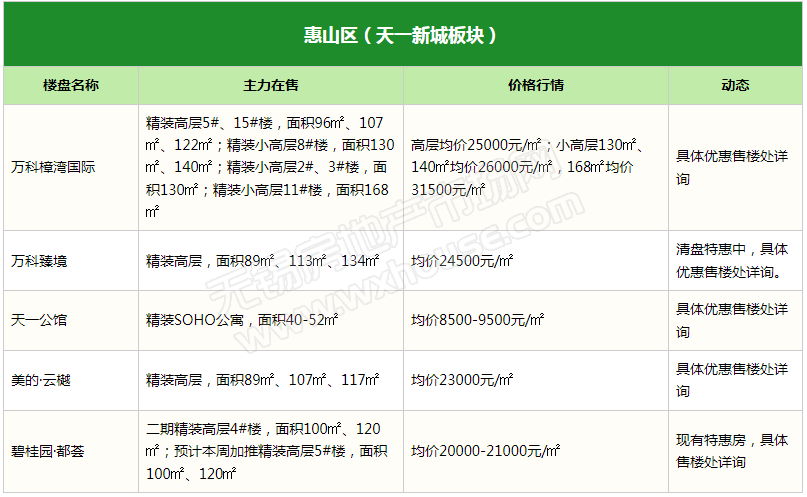Click the 精装SOHO公寓 面积40-52㎡ cell
Viewport: 807px width, 497px height.
pos(242,321)
